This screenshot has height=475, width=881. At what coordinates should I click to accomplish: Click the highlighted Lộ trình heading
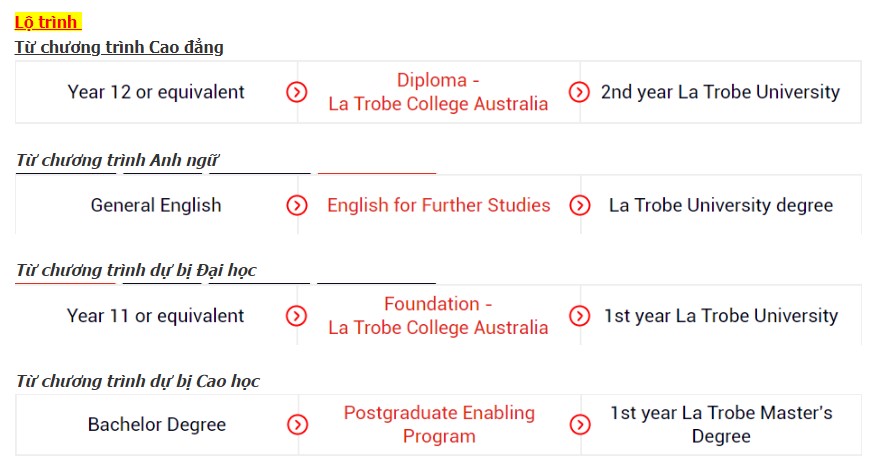click(x=47, y=22)
